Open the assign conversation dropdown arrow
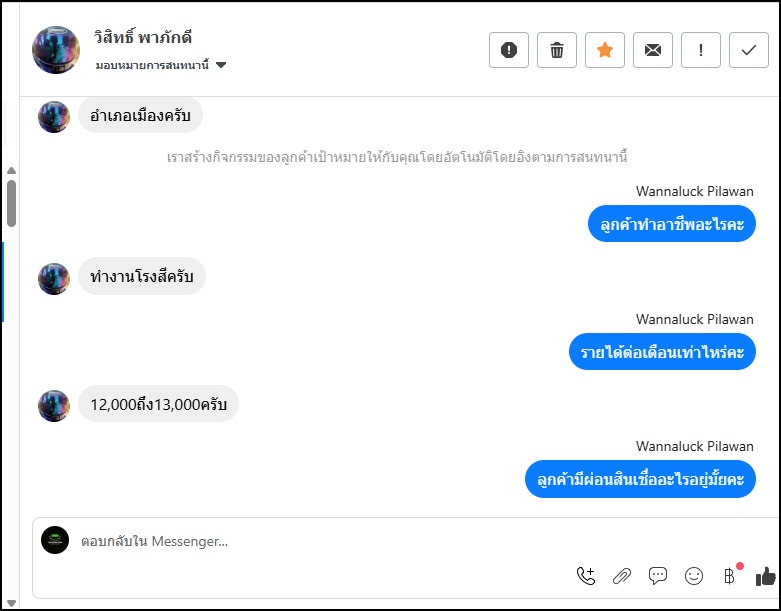 221,66
